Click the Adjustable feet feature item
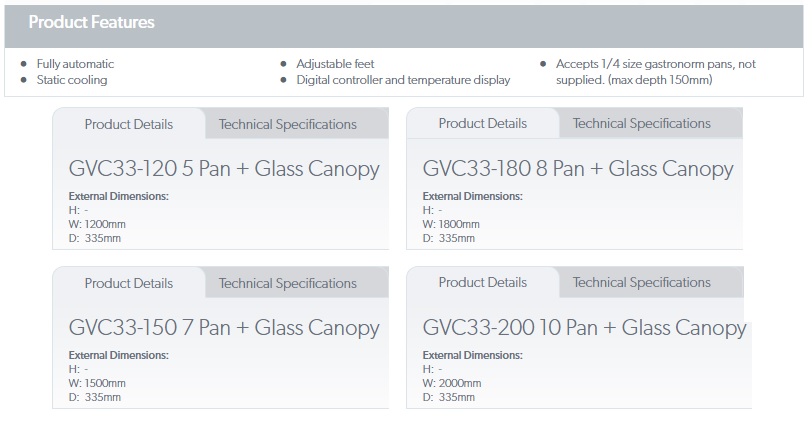 (335, 64)
